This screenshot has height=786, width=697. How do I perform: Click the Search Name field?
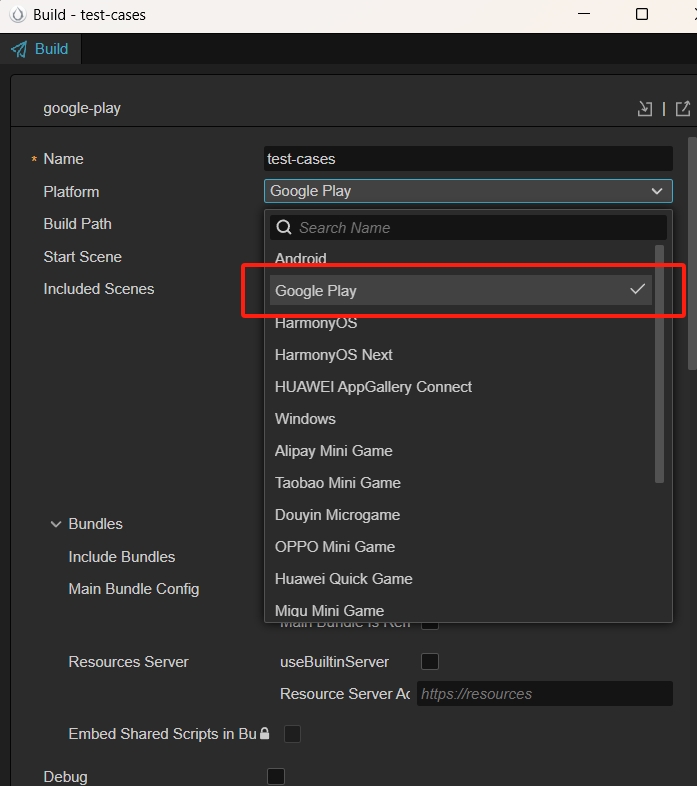point(468,228)
